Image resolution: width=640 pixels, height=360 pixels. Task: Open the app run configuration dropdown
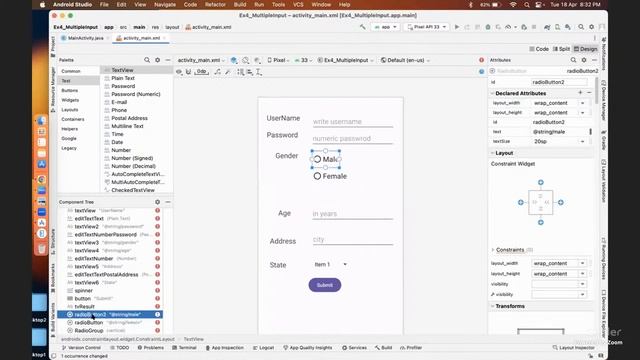385,27
